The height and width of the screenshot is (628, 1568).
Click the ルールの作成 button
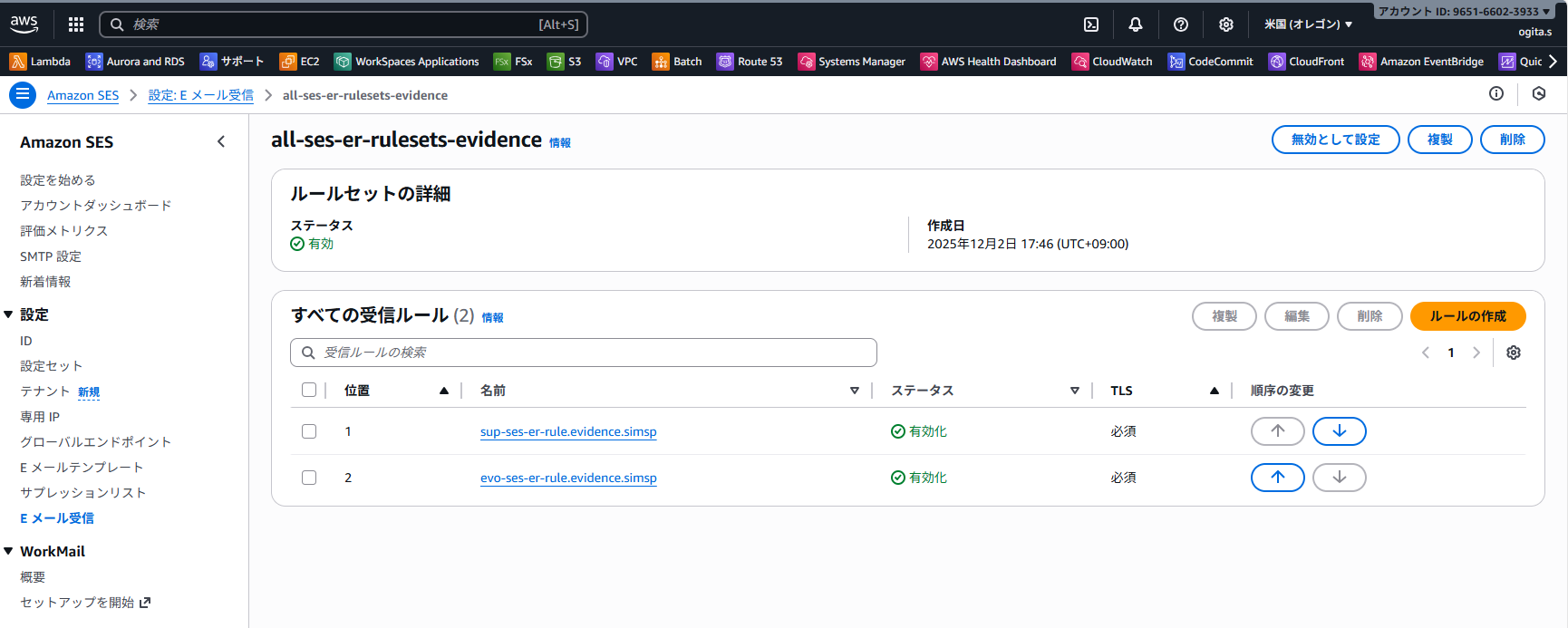click(1467, 316)
